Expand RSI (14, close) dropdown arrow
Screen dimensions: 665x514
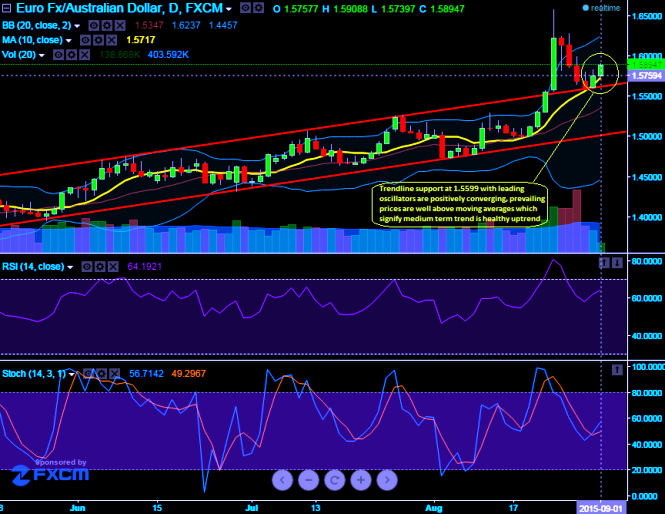pyautogui.click(x=70, y=268)
